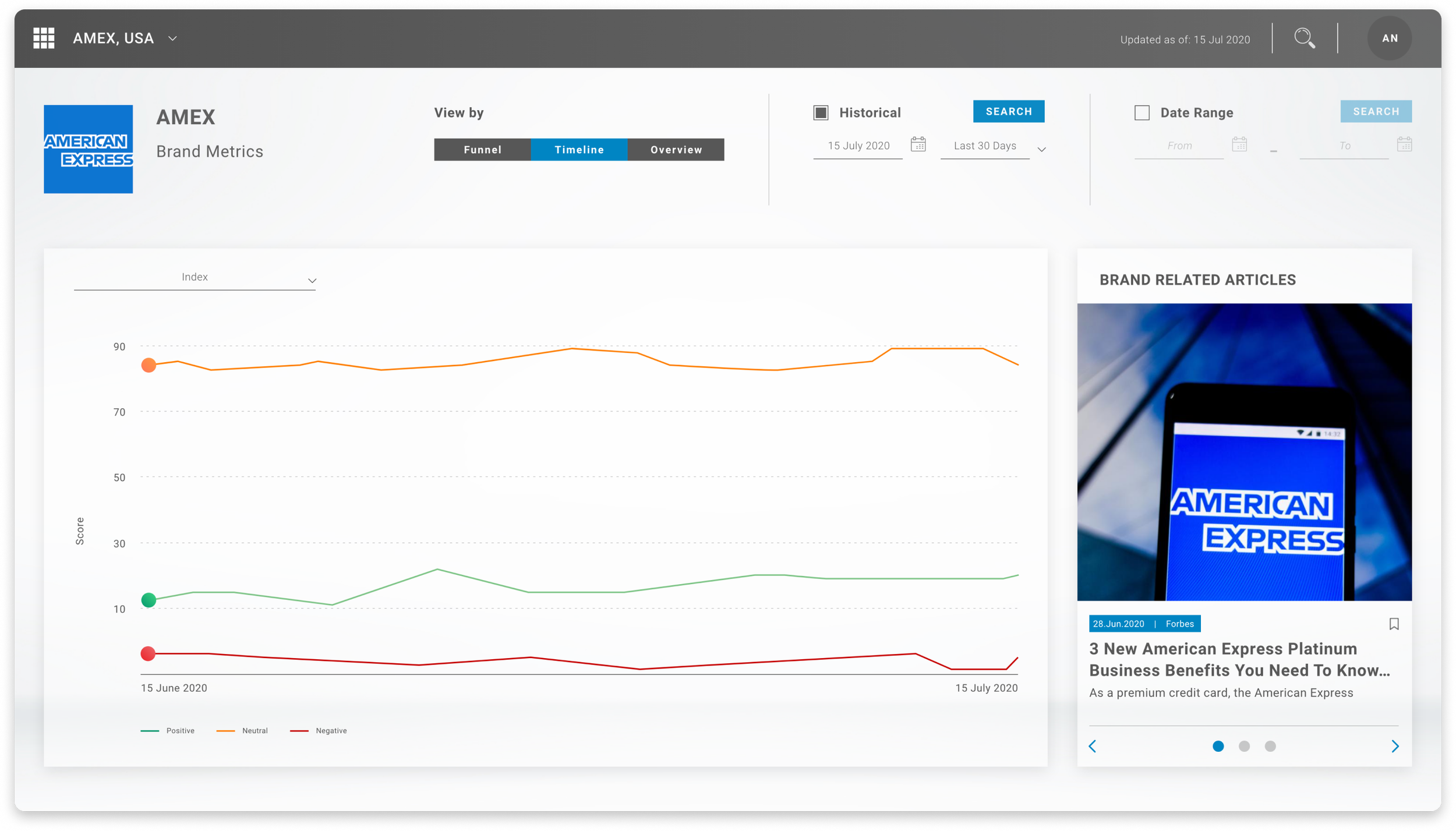Select the orange Neutral start marker on chart

[x=149, y=365]
